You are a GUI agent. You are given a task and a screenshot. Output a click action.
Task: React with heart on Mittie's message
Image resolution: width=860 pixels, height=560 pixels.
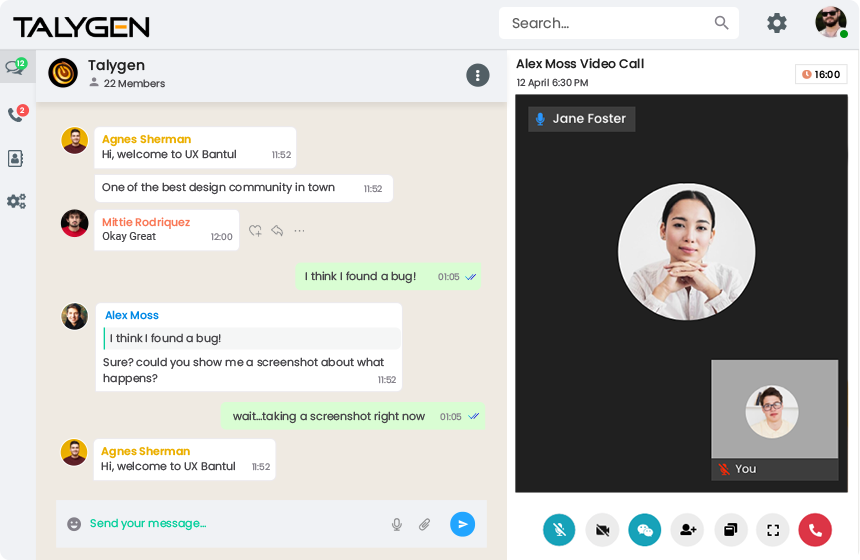(255, 231)
